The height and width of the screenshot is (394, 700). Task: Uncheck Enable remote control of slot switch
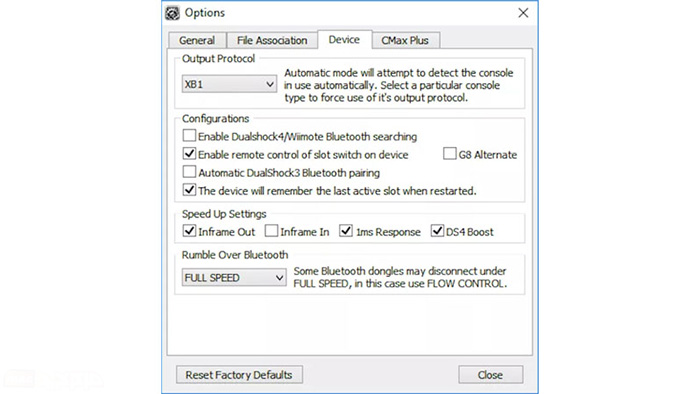189,153
